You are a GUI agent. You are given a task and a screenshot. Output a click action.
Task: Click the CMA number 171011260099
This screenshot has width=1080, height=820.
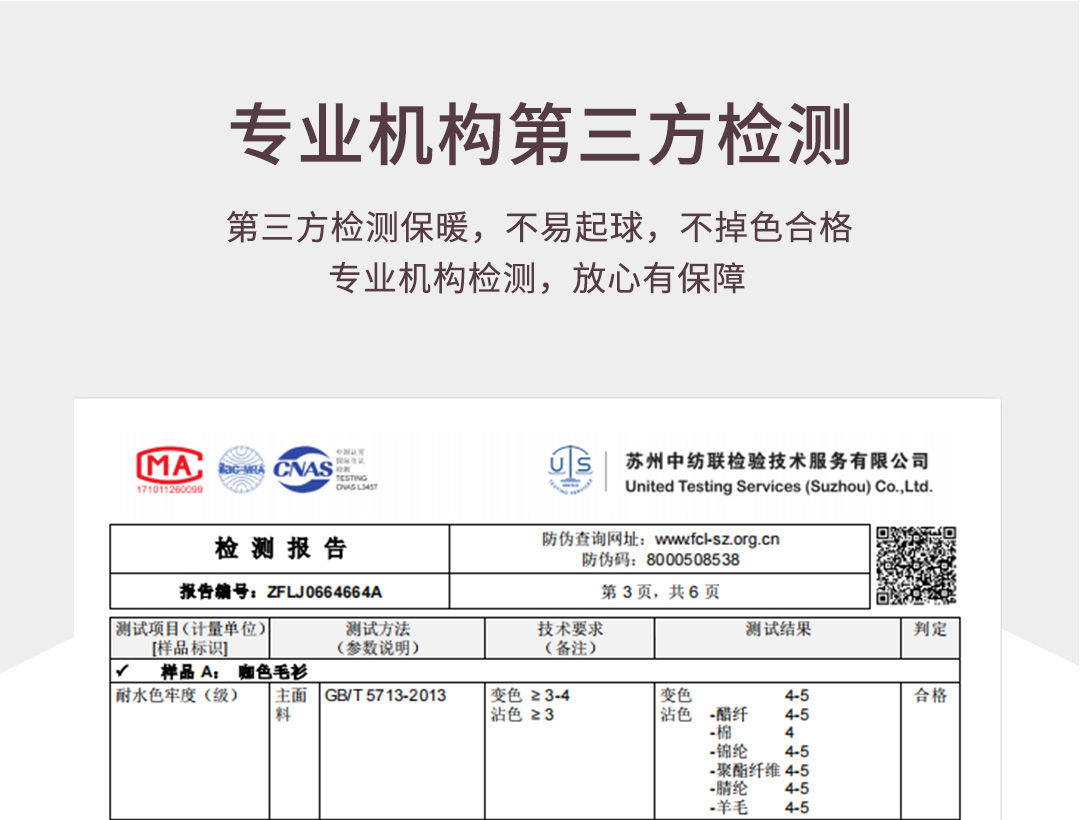click(169, 490)
